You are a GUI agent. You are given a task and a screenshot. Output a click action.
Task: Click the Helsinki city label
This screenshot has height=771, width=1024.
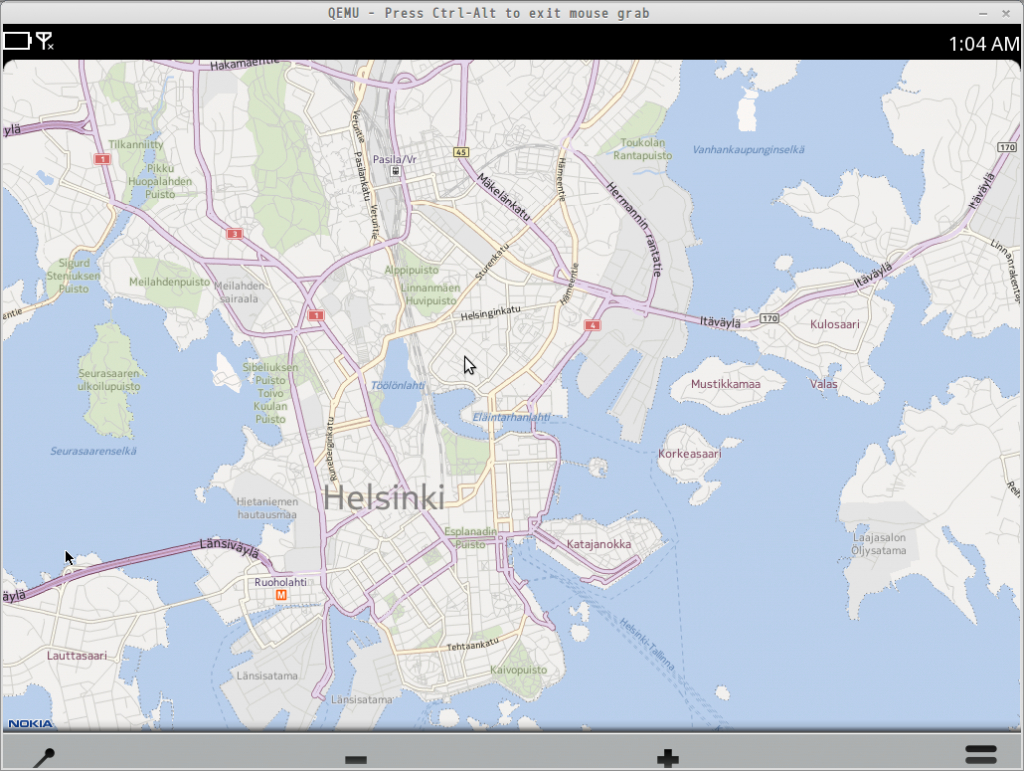(384, 498)
